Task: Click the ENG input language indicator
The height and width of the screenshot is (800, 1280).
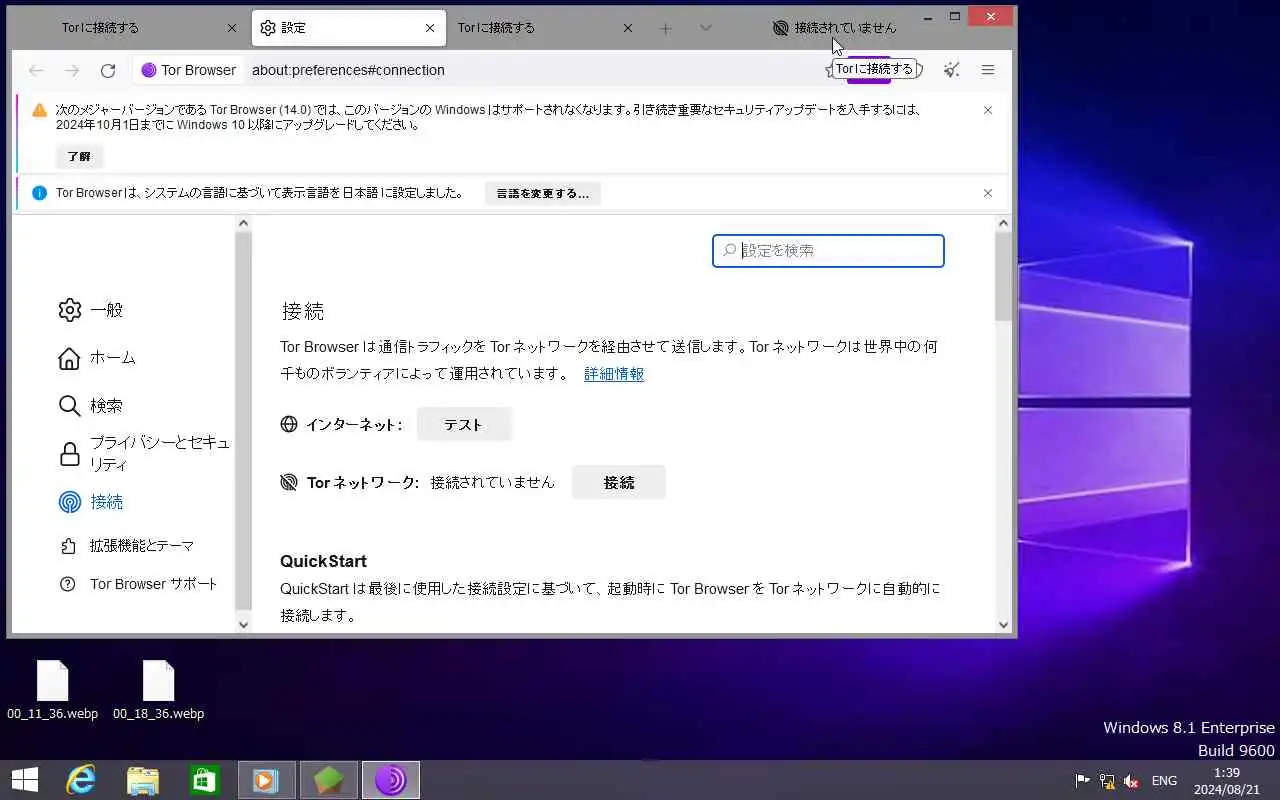Action: (x=1164, y=781)
